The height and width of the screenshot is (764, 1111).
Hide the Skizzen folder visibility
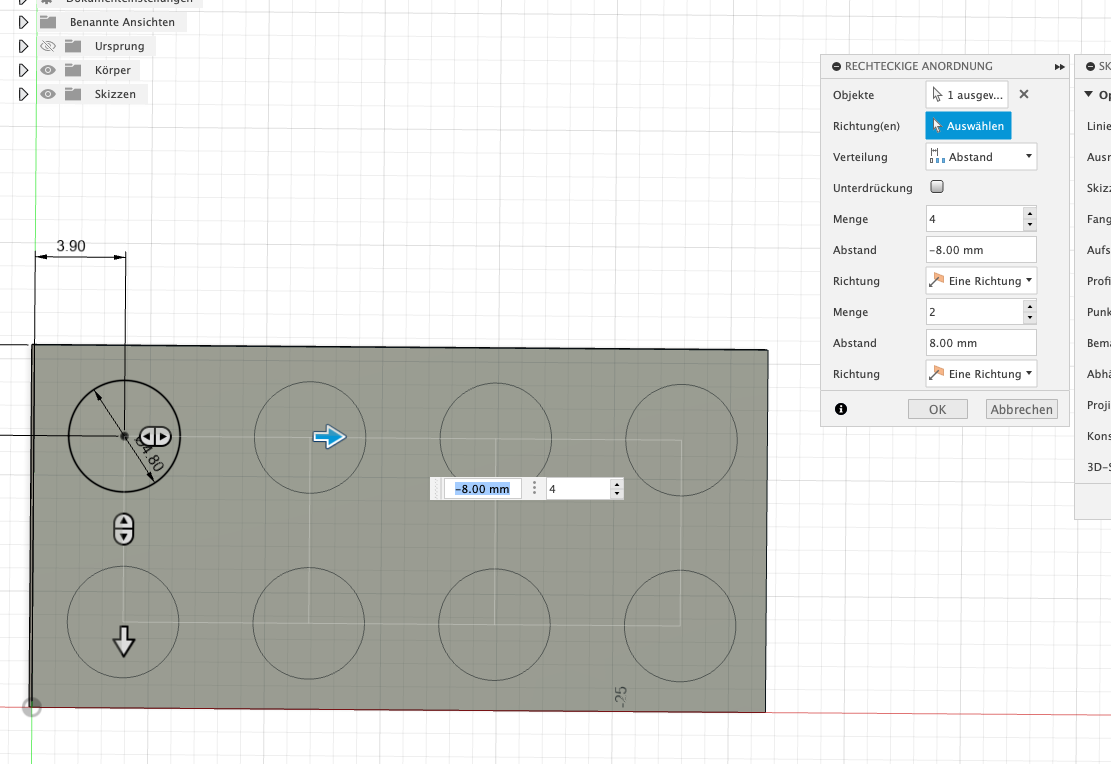pyautogui.click(x=47, y=94)
